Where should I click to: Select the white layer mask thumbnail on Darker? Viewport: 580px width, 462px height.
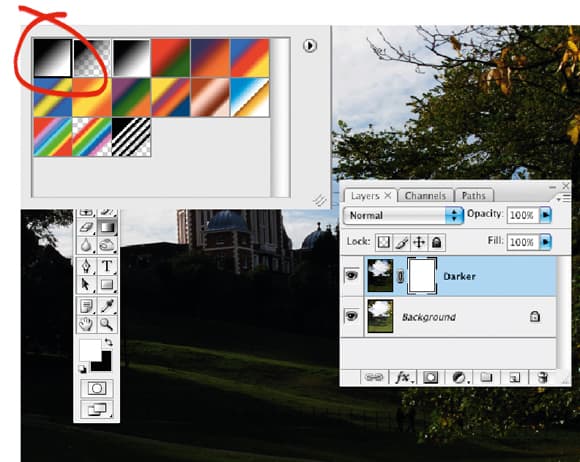(x=422, y=276)
